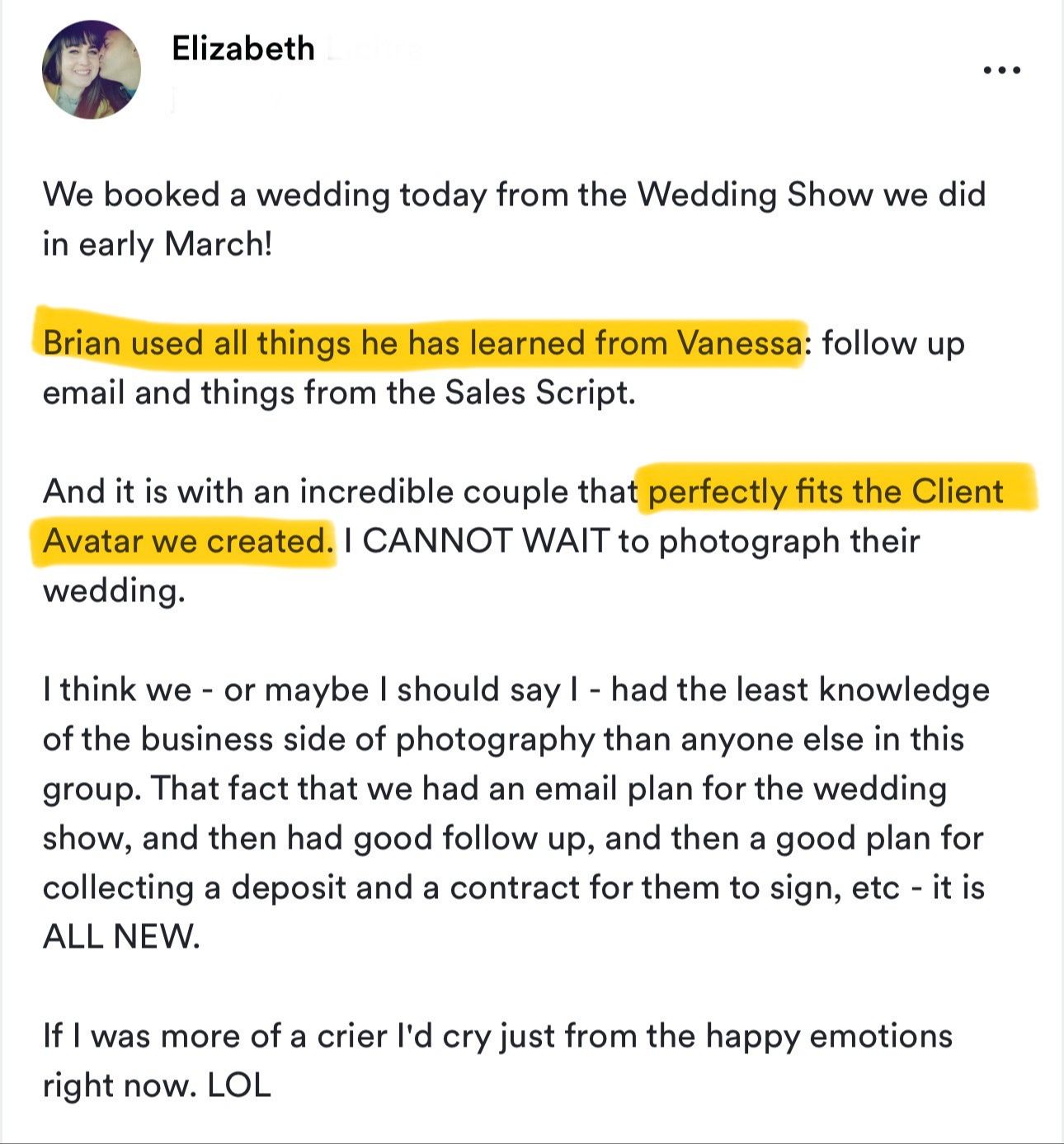The width and height of the screenshot is (1064, 1144).
Task: Click the "If I was more of a crier" line
Action: coord(497,1036)
